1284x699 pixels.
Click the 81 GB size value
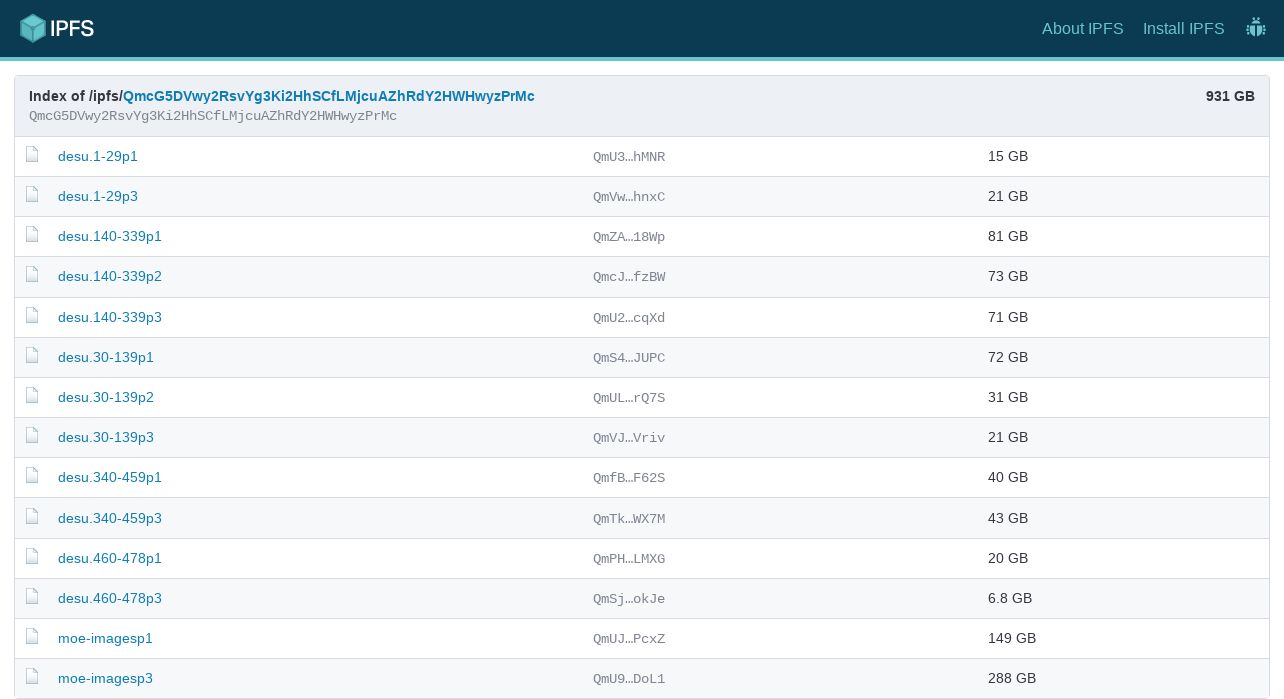coord(1008,236)
